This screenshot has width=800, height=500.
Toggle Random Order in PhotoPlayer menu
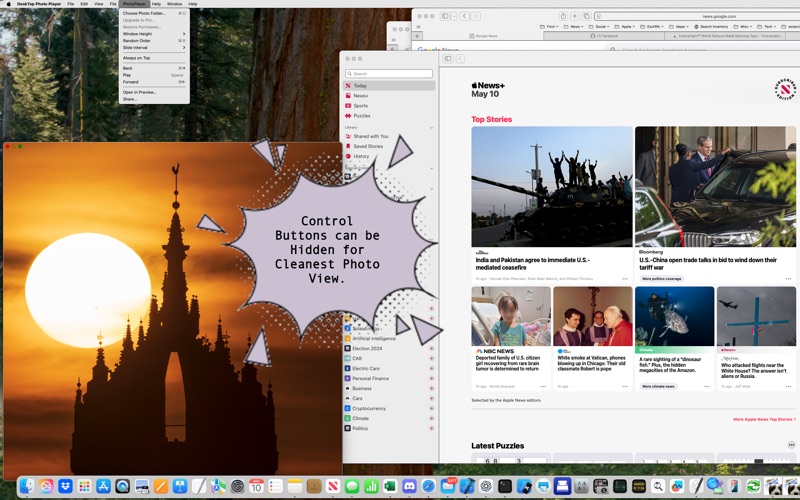[x=154, y=41]
